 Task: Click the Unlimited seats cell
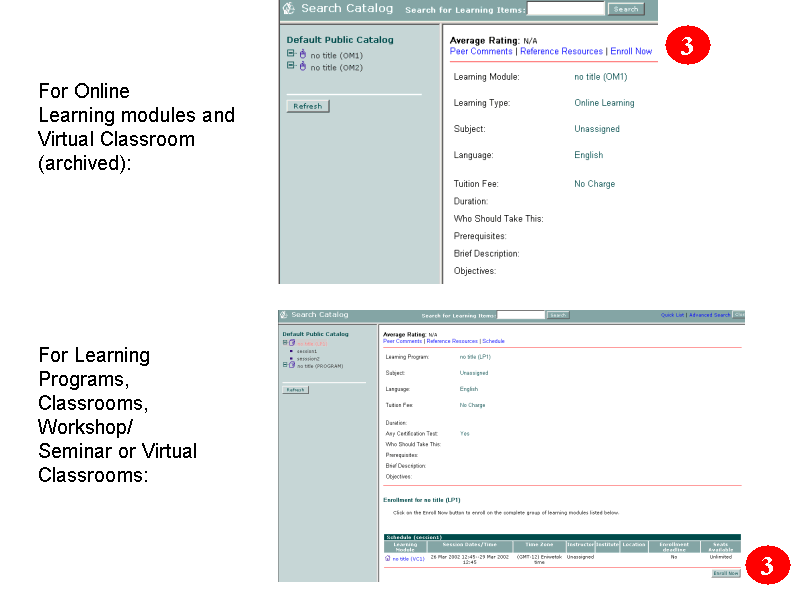click(x=721, y=557)
